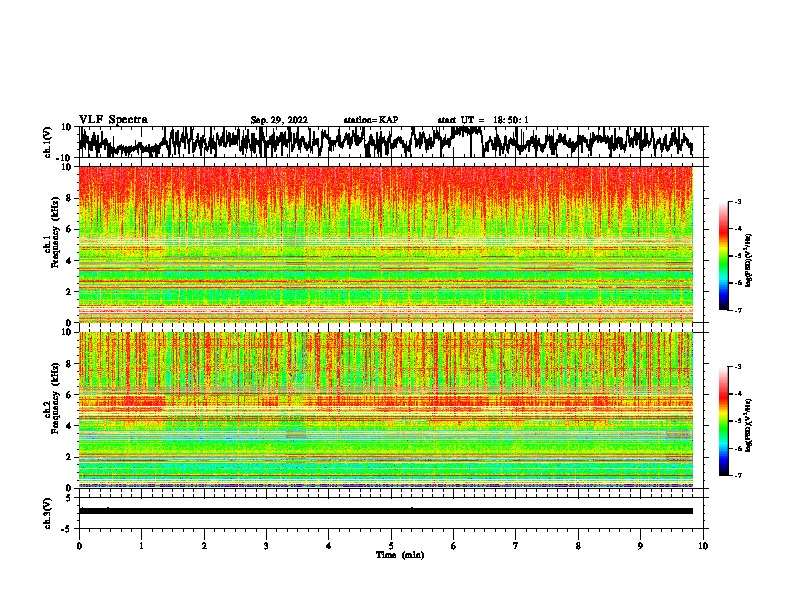This screenshot has height=612, width=792.
Task: Click inside the ch.1 frequency spectrogram
Action: tap(386, 244)
